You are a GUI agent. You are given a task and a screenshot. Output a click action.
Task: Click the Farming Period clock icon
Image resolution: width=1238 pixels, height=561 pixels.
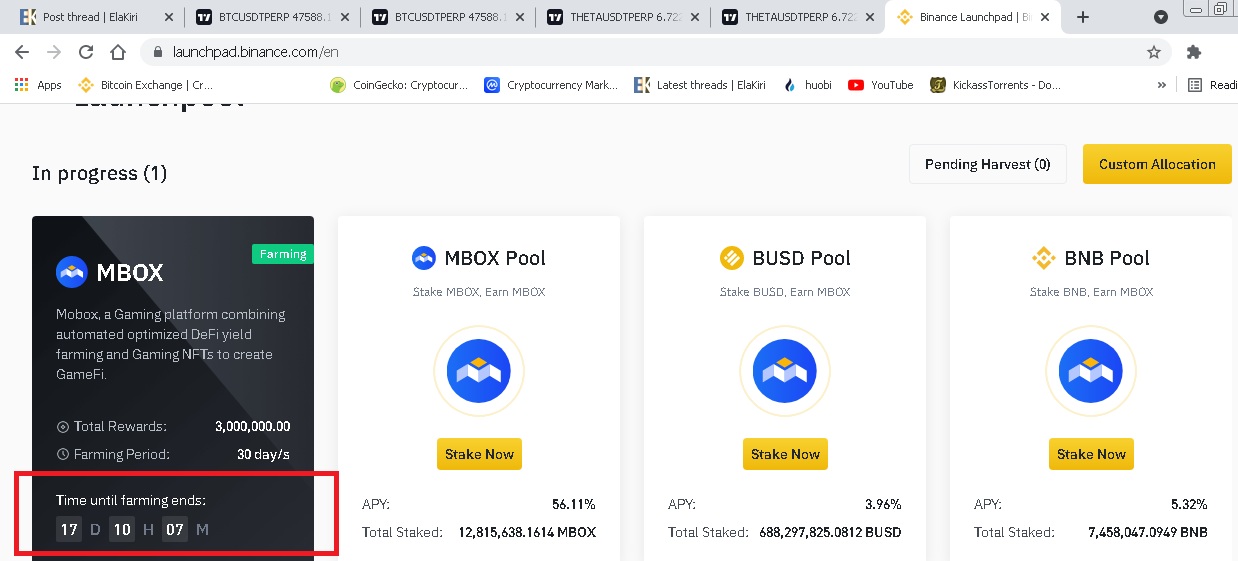coord(63,454)
